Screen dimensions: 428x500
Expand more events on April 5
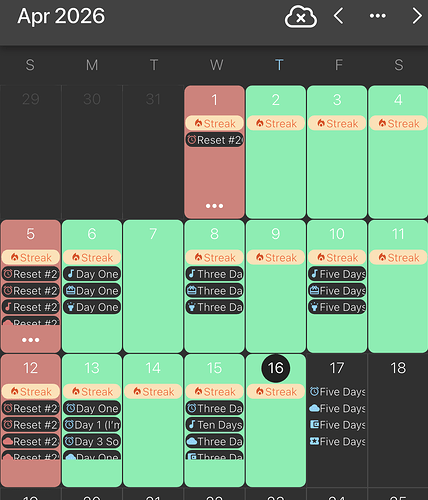pyautogui.click(x=31, y=340)
